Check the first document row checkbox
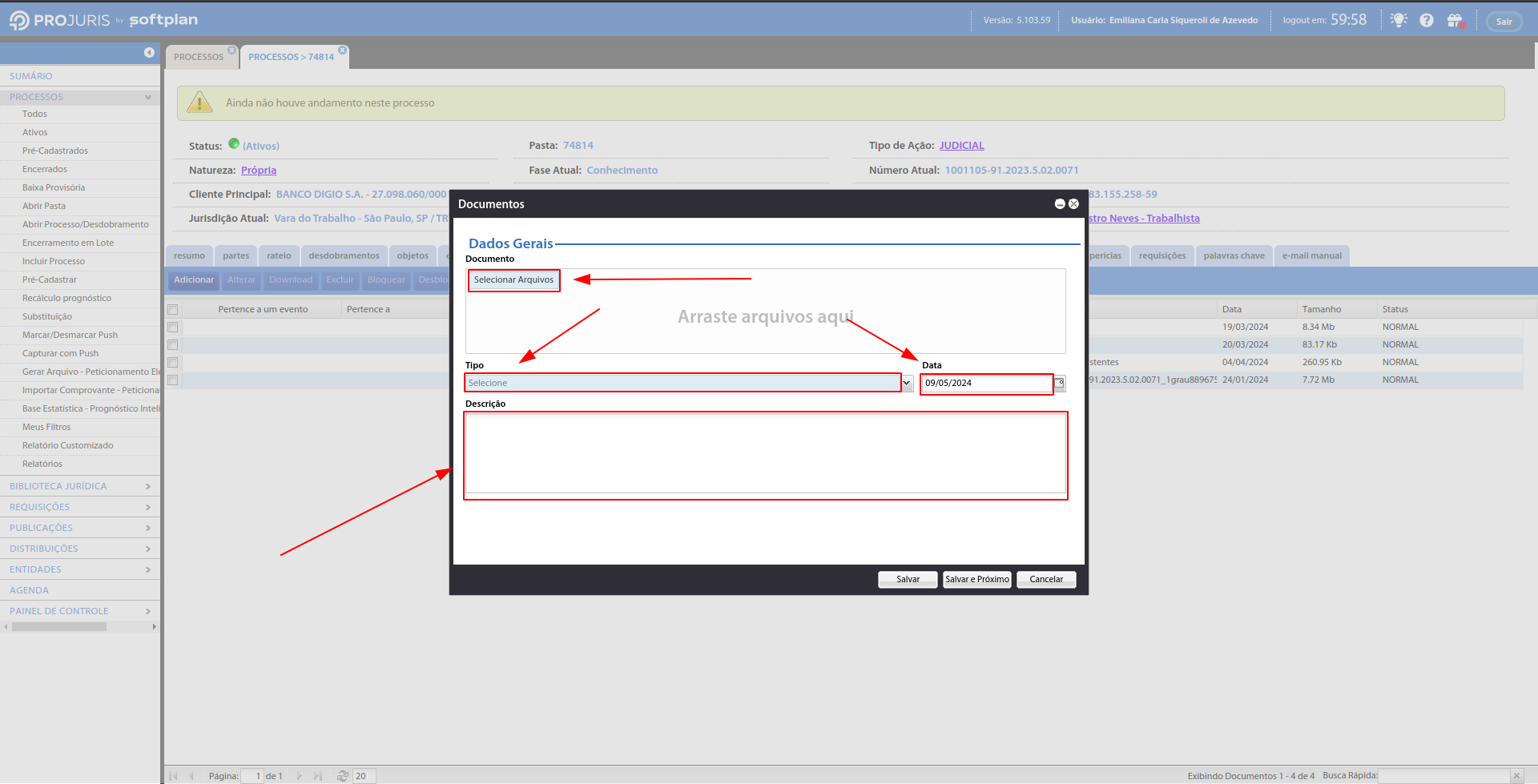1538x784 pixels. tap(173, 328)
